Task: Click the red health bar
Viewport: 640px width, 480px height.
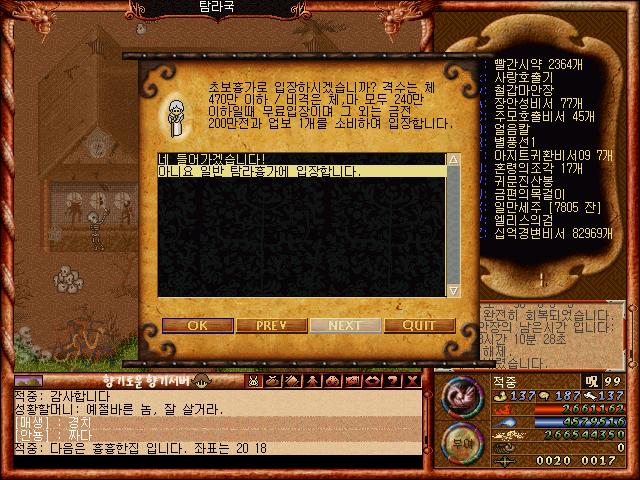Action: pyautogui.click(x=580, y=409)
